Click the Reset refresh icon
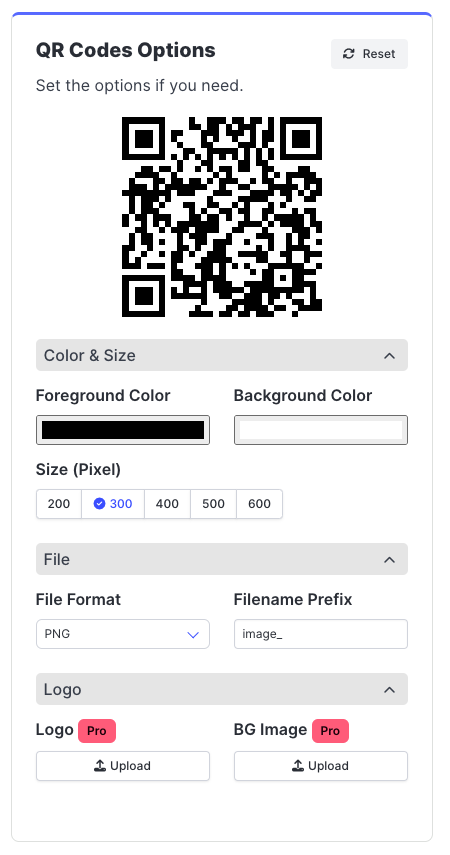 tap(348, 54)
